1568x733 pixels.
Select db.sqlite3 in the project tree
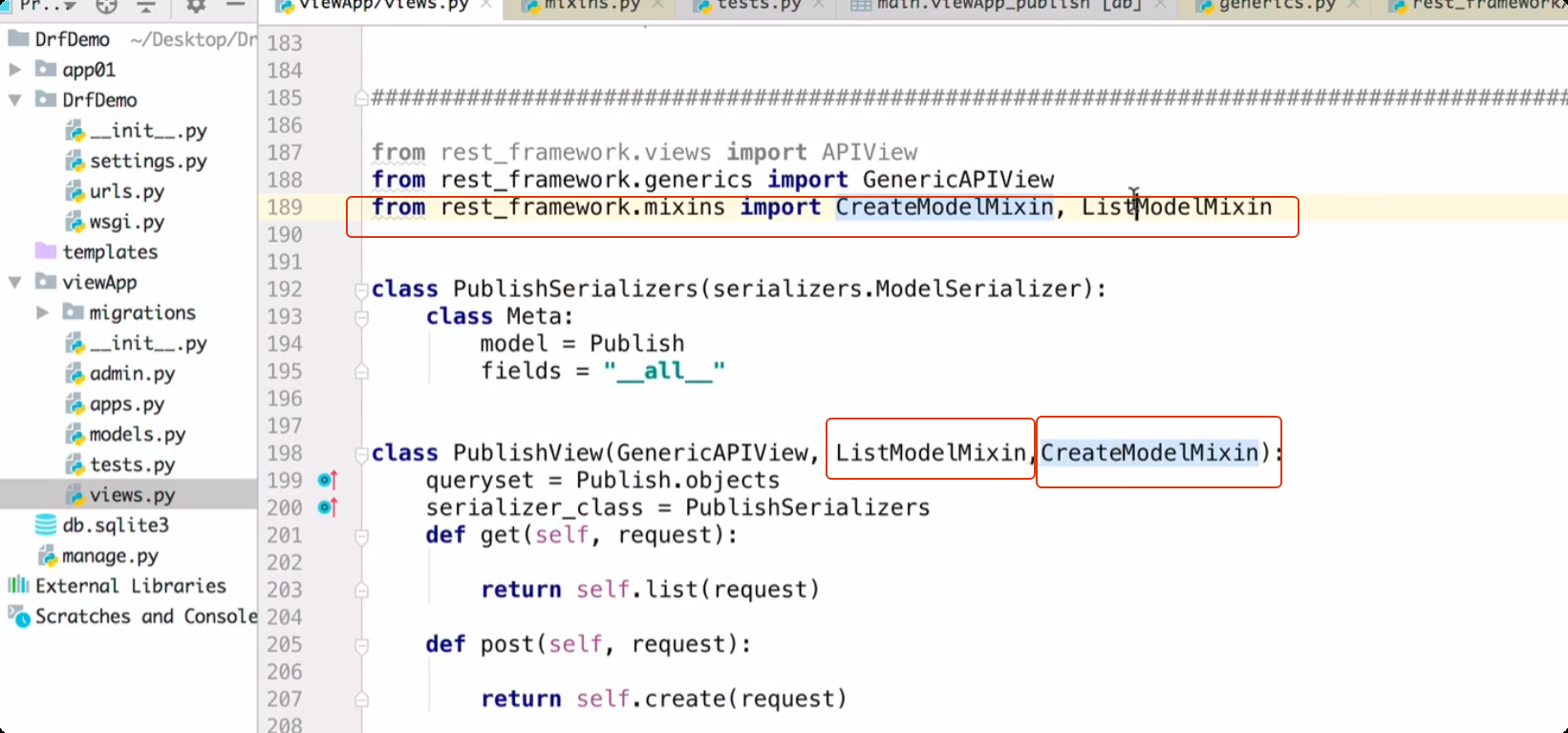tap(116, 525)
